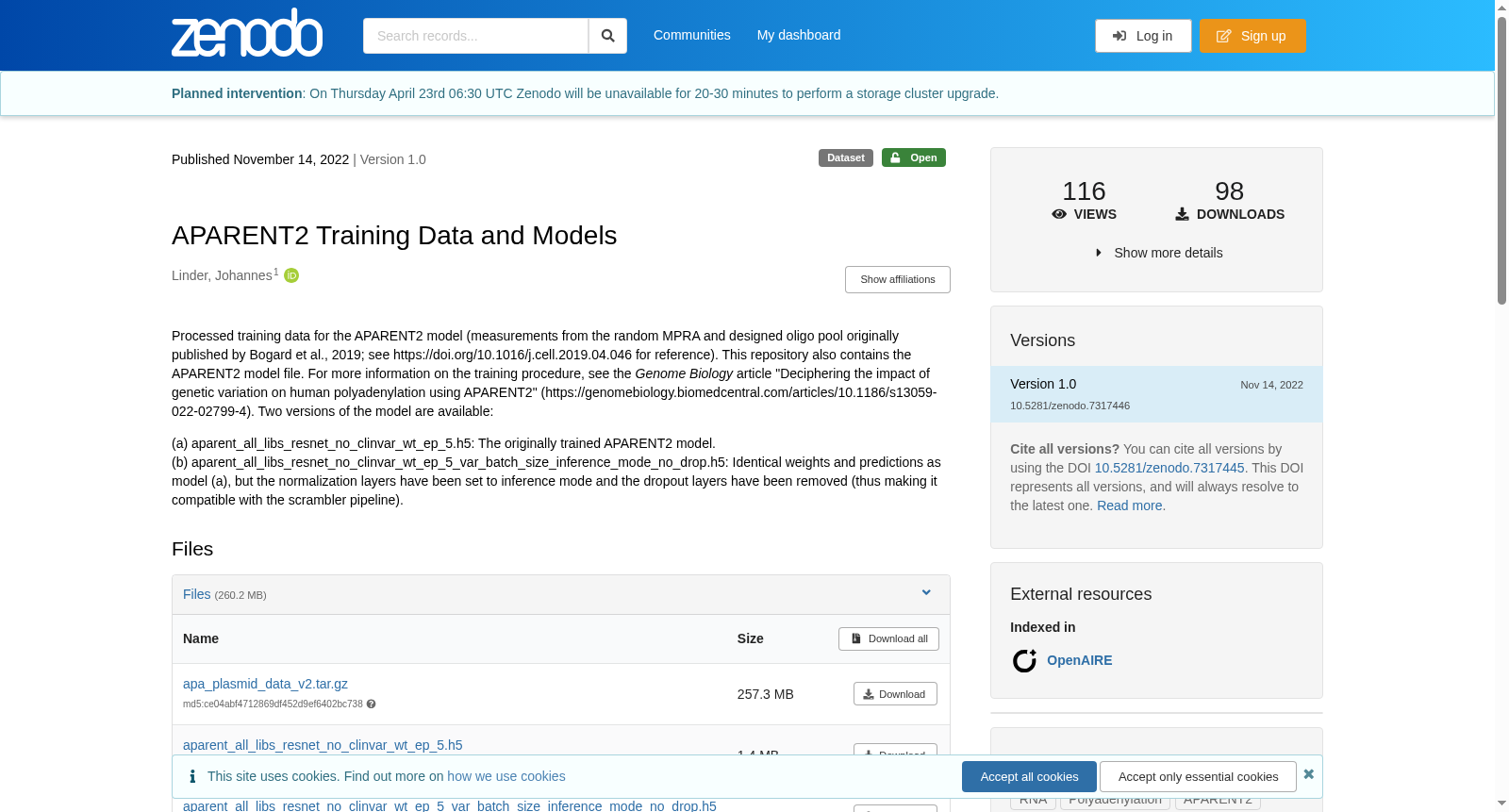
Task: Click the ORCID icon next to Linder, Johannes
Action: [291, 275]
